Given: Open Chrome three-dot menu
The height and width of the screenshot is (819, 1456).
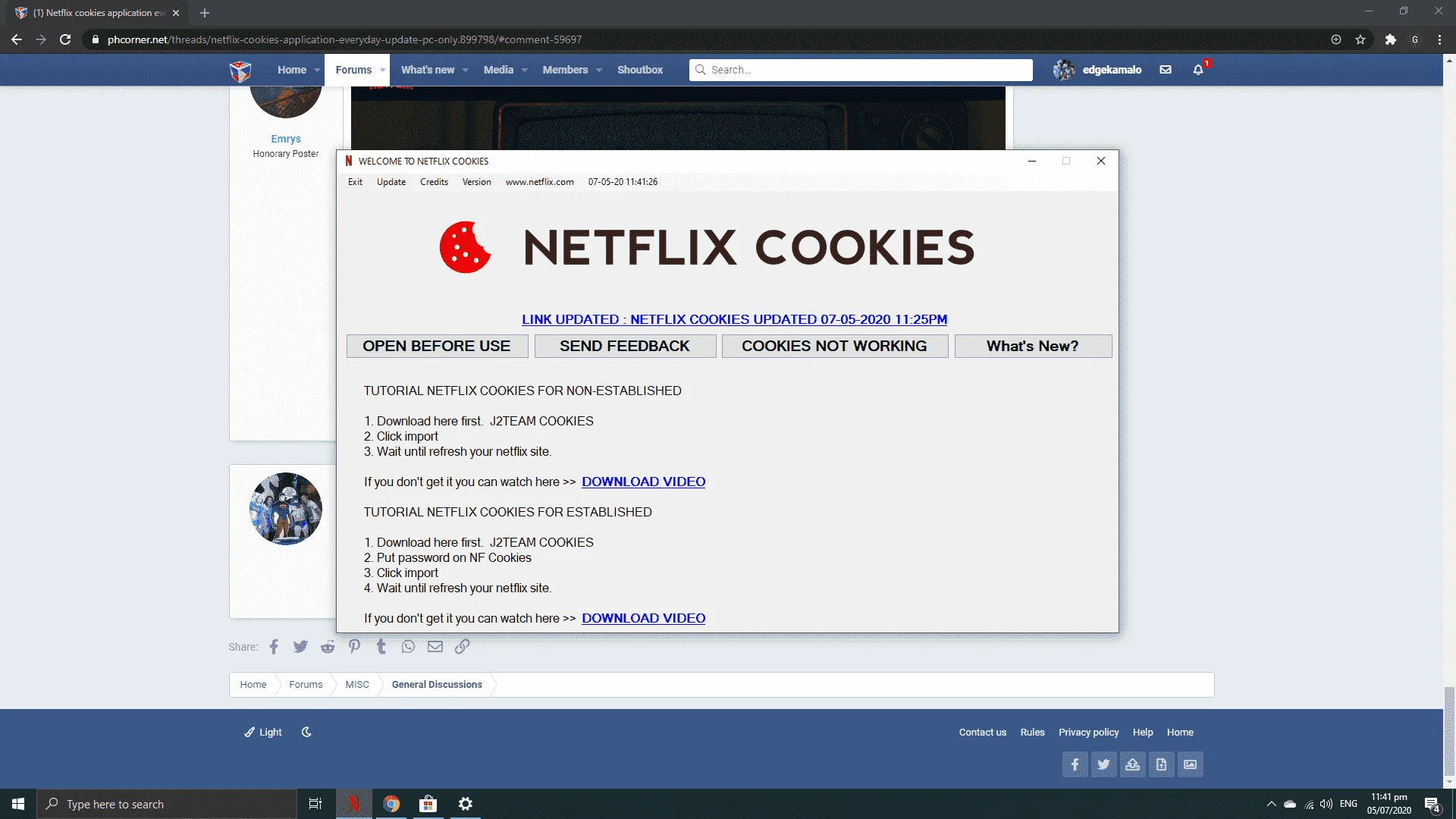Looking at the screenshot, I should (1439, 39).
